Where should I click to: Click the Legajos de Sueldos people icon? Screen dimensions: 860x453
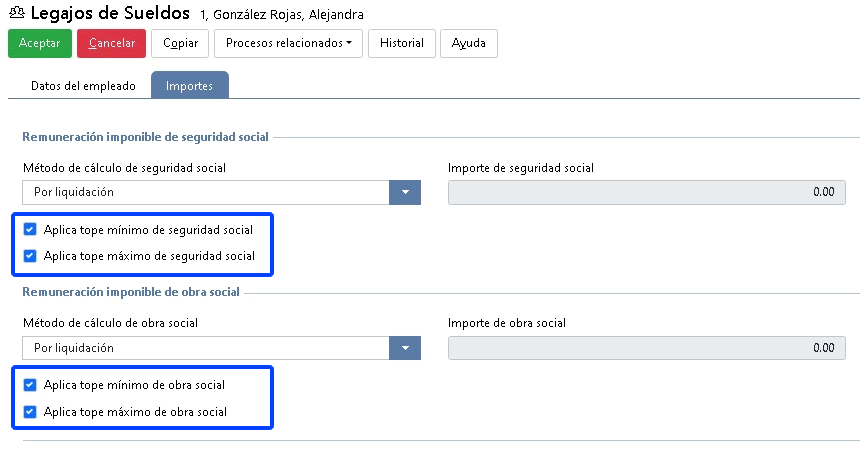17,12
